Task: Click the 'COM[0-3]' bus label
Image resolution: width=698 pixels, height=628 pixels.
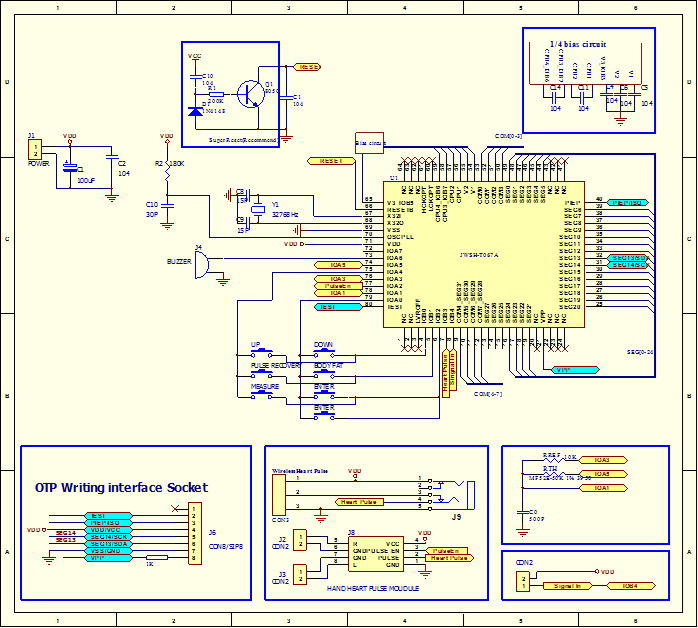Action: (x=508, y=136)
